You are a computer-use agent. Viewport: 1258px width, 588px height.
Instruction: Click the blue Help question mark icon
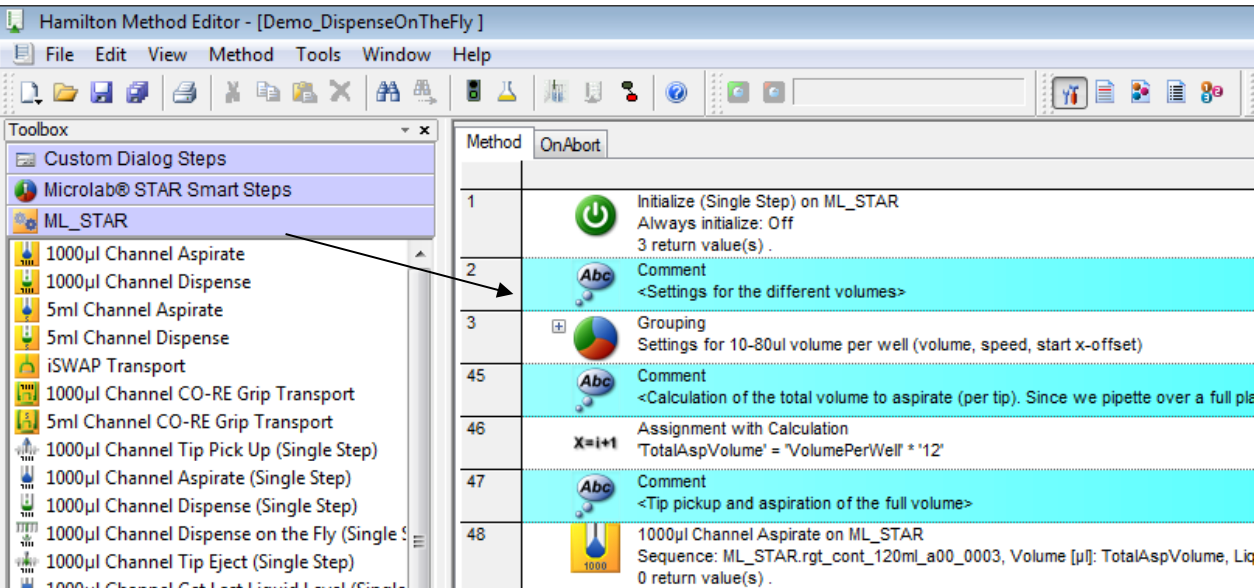click(x=677, y=93)
